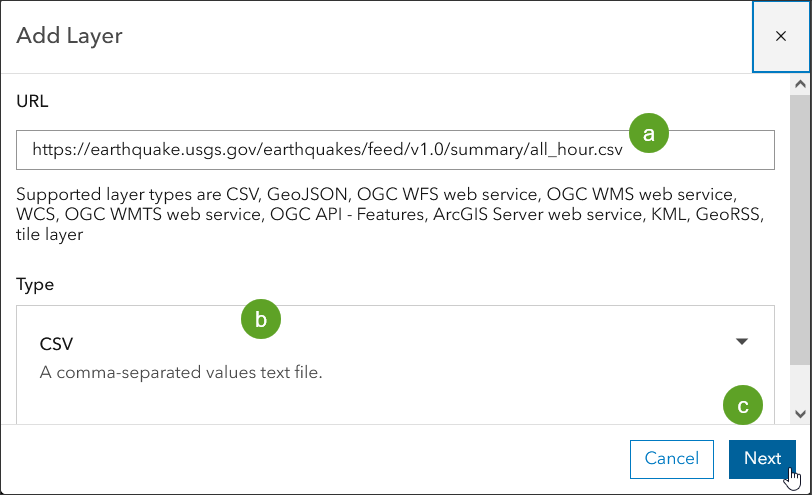Click the selected CSV type value
This screenshot has height=495, width=812.
point(57,344)
